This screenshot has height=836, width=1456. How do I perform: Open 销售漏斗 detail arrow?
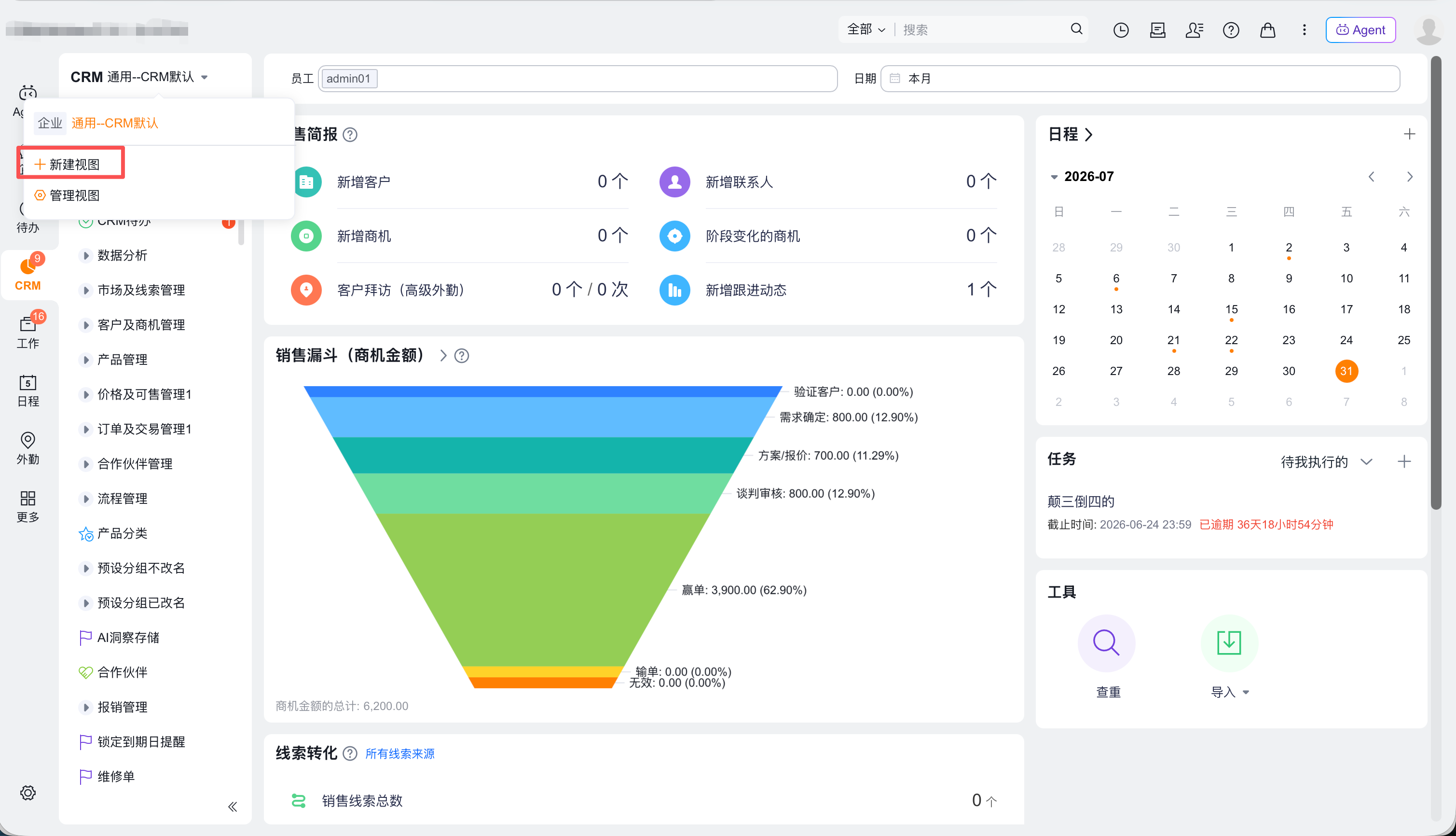click(x=443, y=356)
